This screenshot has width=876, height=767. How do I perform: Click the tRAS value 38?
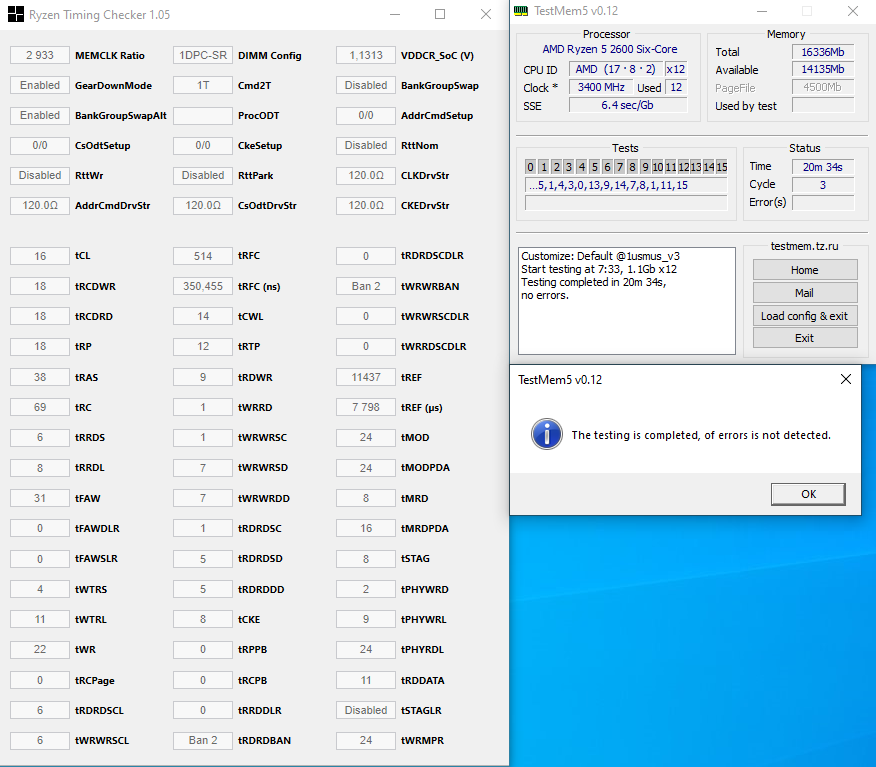(x=40, y=377)
